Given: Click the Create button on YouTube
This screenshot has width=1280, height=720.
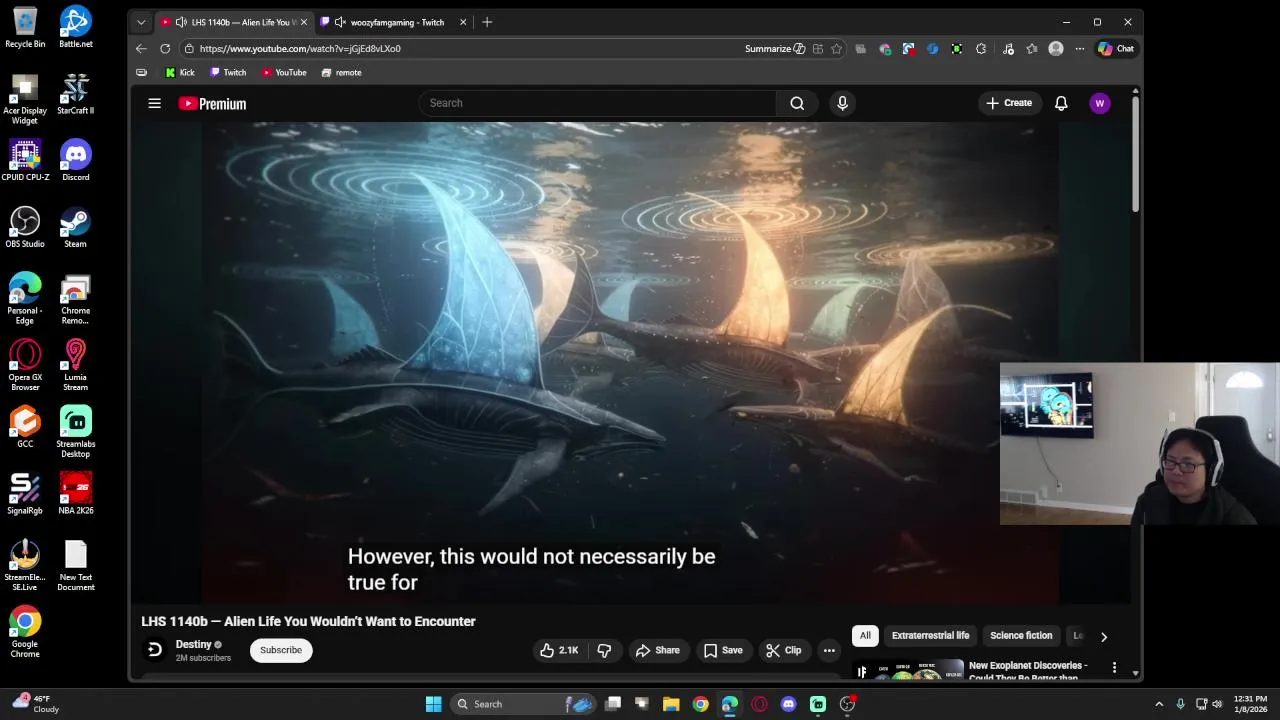Looking at the screenshot, I should pyautogui.click(x=1008, y=103).
